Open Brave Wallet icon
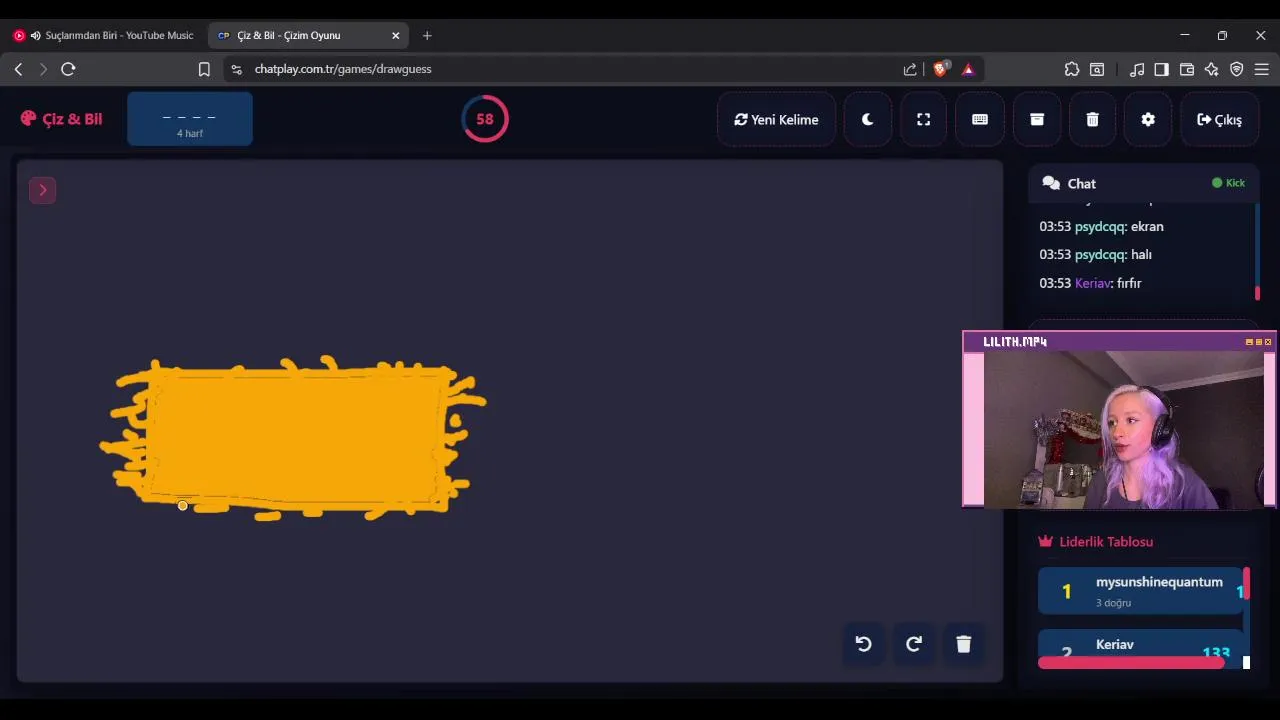 pos(1187,69)
